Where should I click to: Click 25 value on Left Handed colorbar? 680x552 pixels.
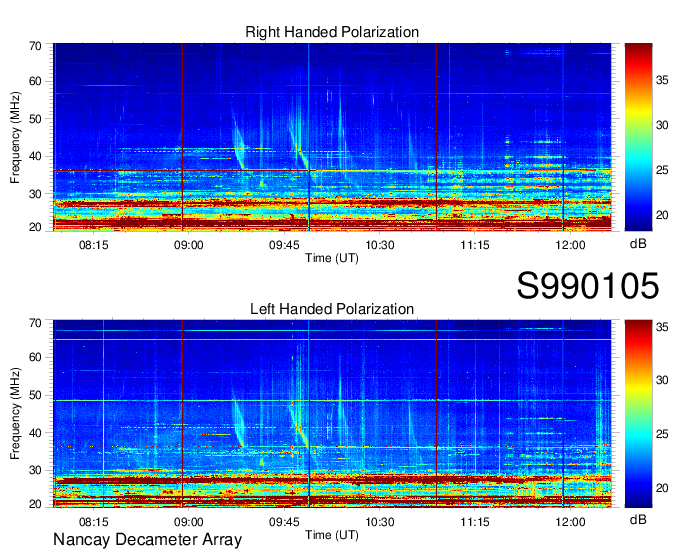tap(662, 434)
